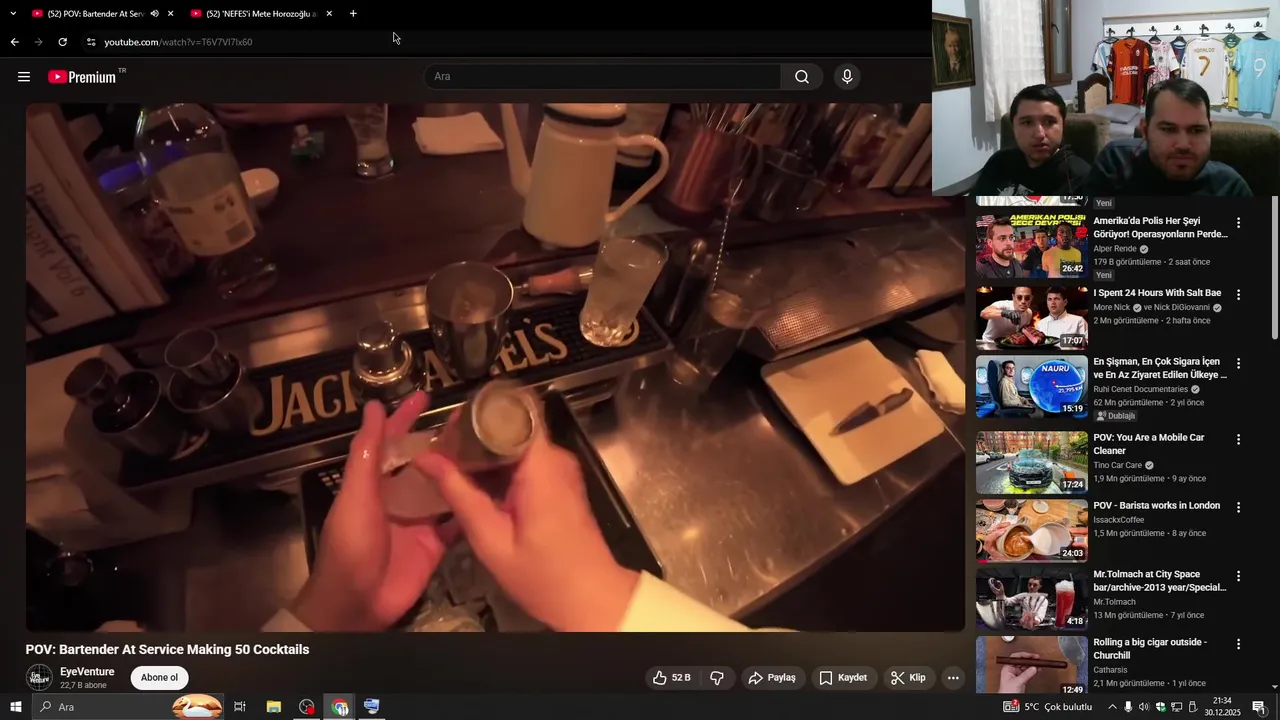Close the 'NEFES'i Mete Horozoğlu tab

[329, 14]
